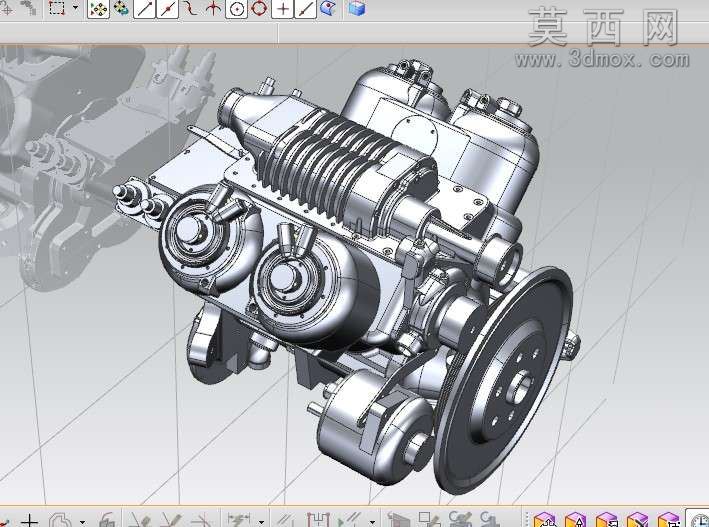This screenshot has width=709, height=527.
Task: Click the Point on Face icon
Action: point(328,8)
